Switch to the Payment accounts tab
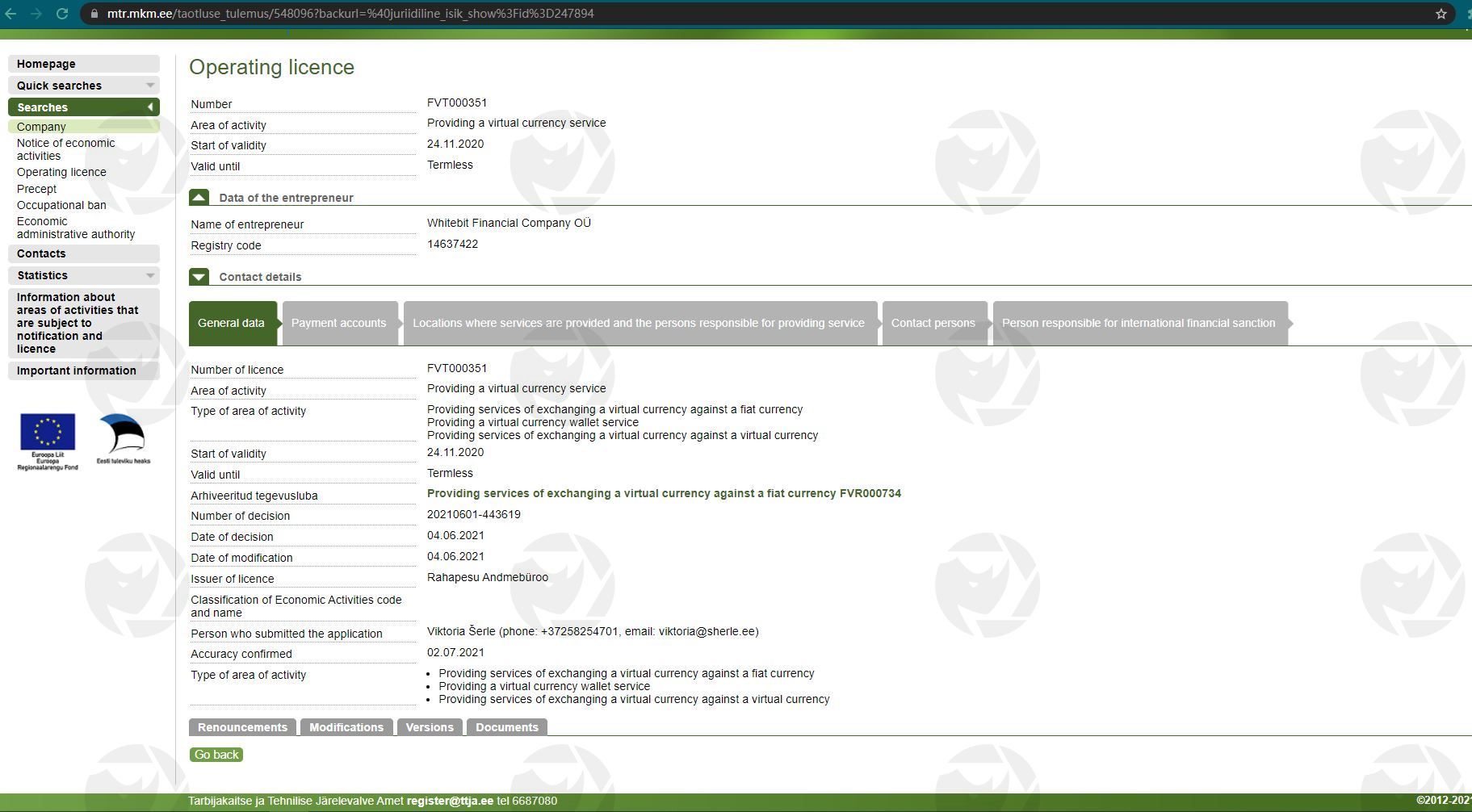This screenshot has width=1472, height=812. click(338, 323)
